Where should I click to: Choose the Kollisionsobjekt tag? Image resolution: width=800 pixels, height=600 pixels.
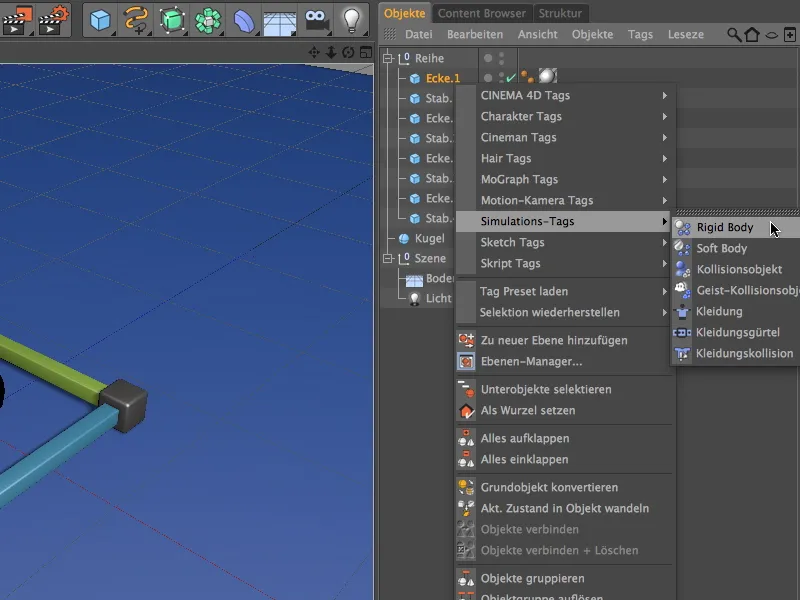point(735,269)
